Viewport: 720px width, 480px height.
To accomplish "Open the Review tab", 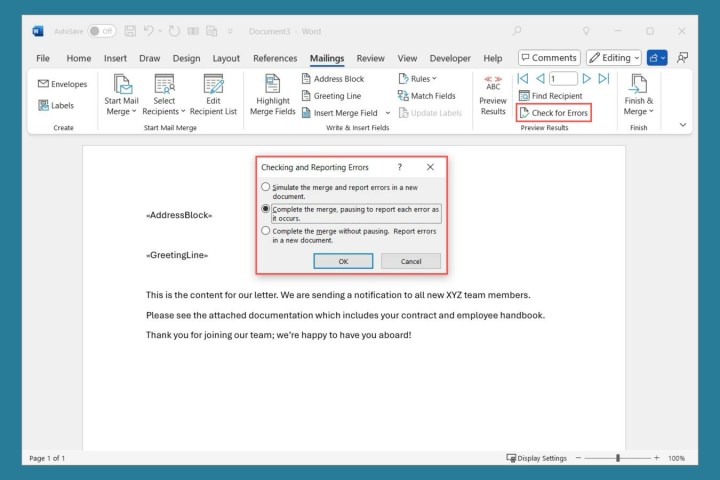I will click(x=370, y=58).
